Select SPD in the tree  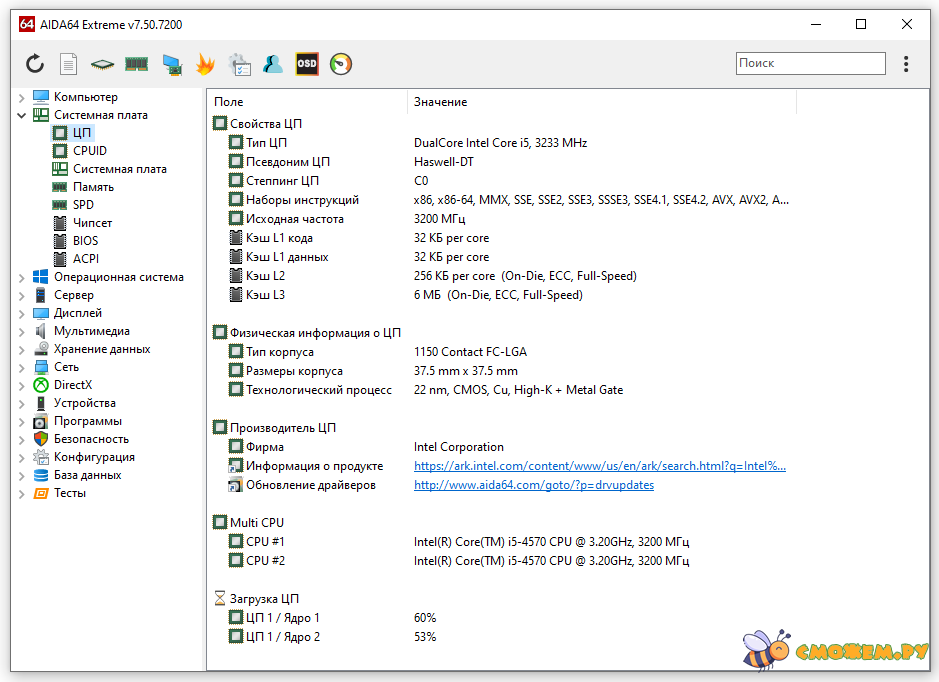click(x=74, y=205)
